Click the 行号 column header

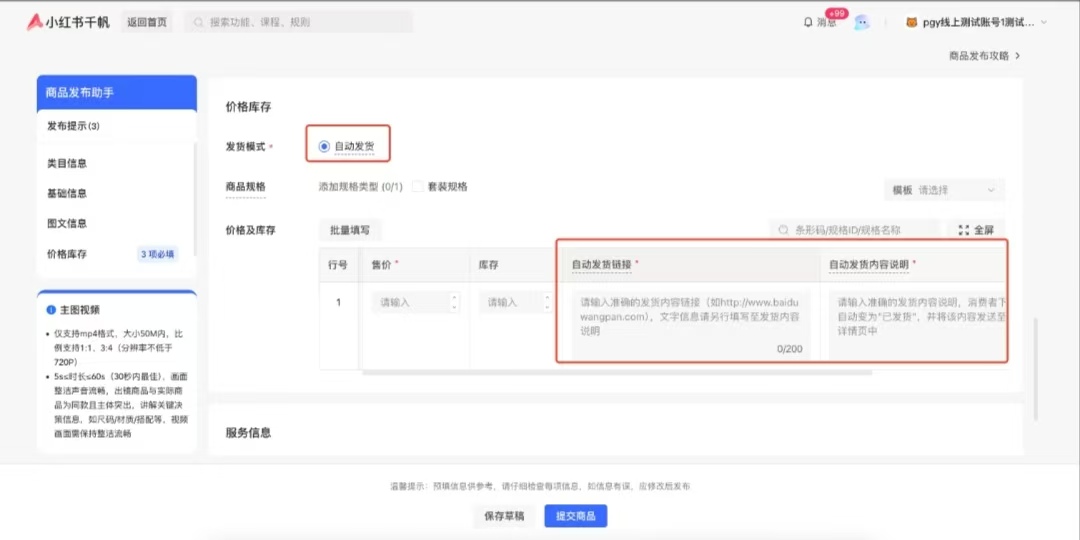(338, 264)
